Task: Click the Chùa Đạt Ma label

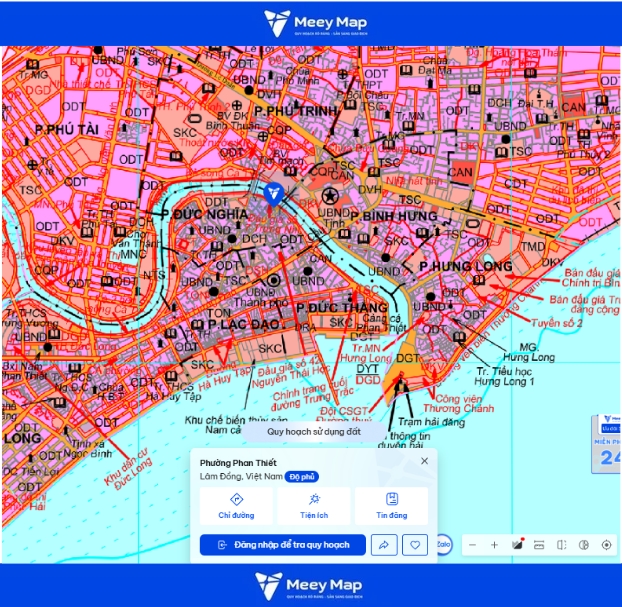Action: click(435, 65)
